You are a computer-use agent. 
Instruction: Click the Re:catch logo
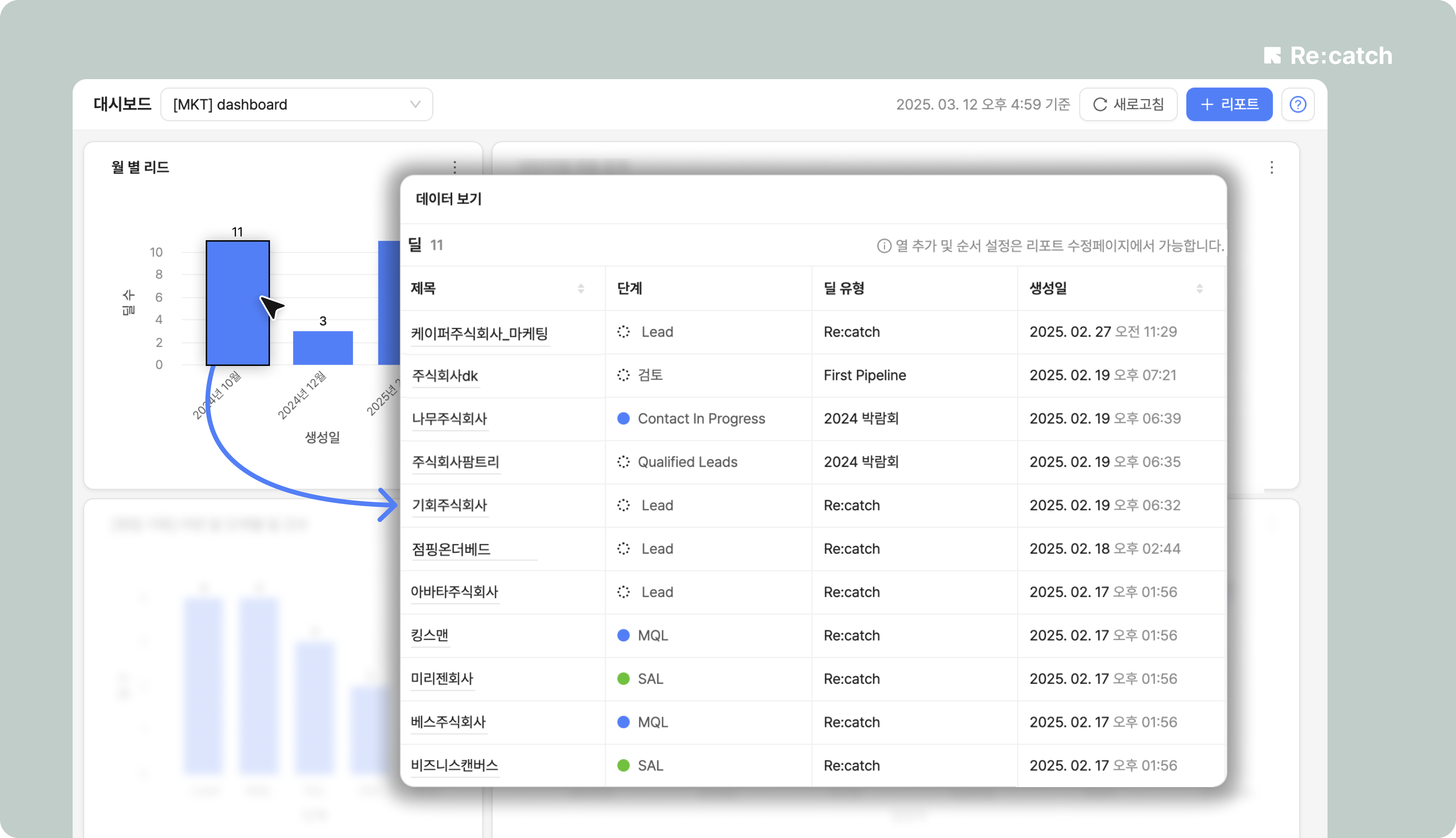coord(1328,56)
